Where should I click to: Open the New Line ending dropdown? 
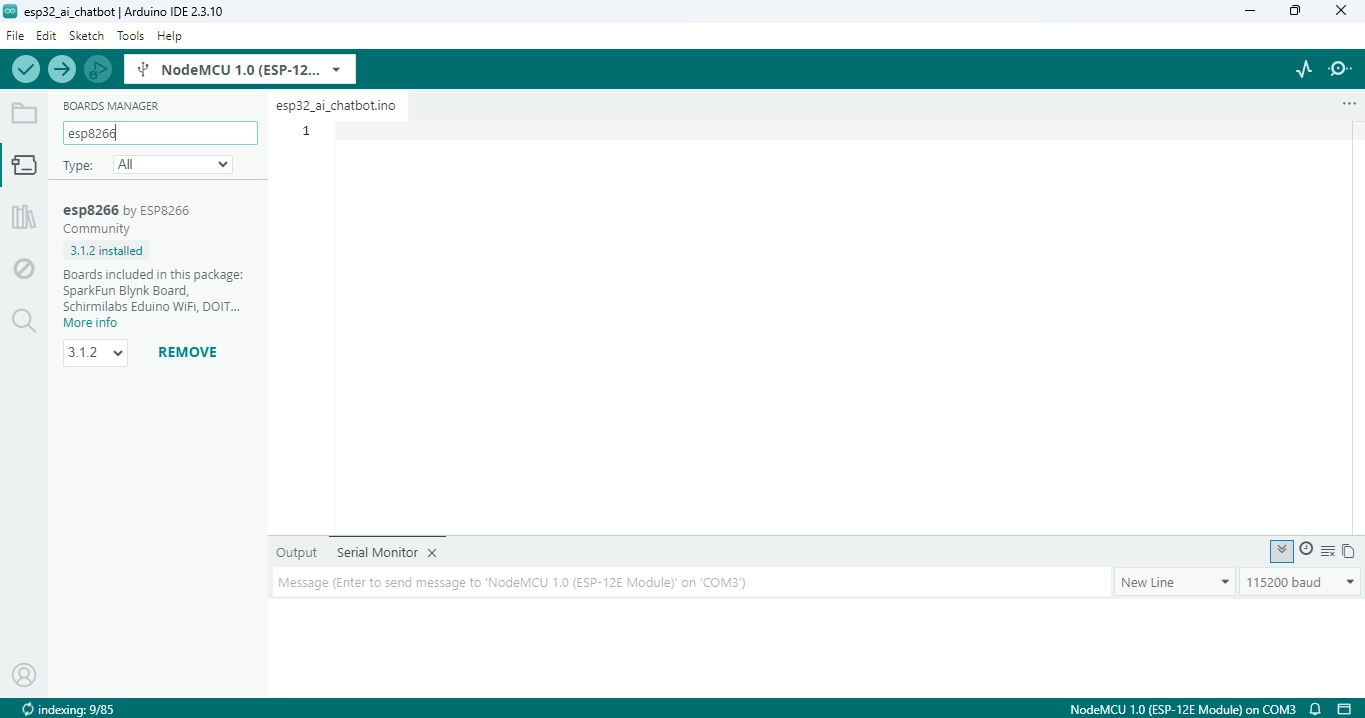click(x=1175, y=582)
